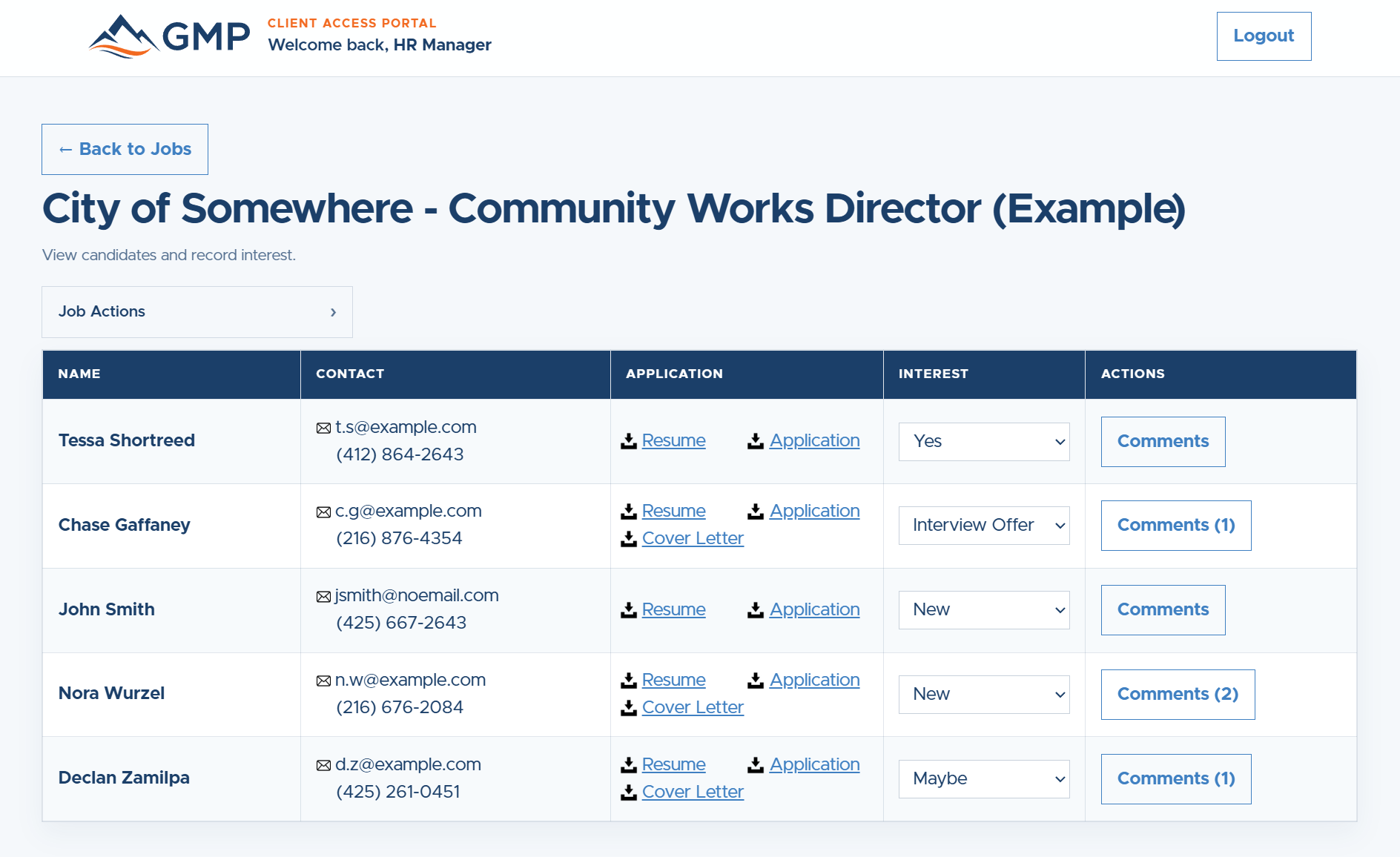The width and height of the screenshot is (1400, 857).
Task: Download Chase Gaffaney's Application link
Action: [x=814, y=512]
